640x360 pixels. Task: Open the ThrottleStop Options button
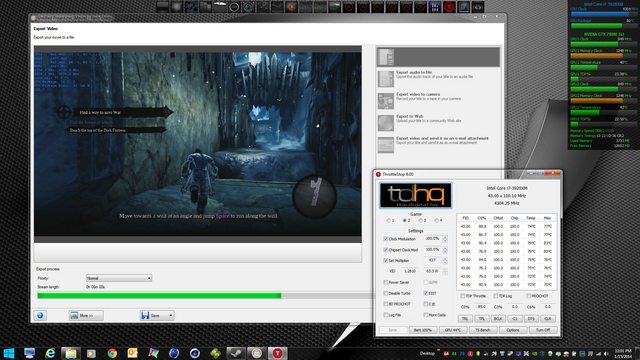(513, 330)
